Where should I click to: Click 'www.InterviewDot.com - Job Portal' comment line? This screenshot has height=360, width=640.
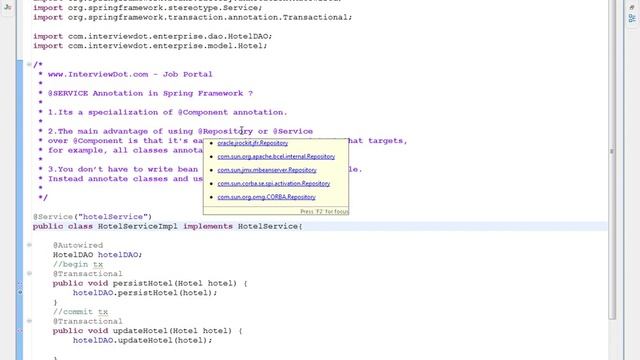pyautogui.click(x=130, y=74)
